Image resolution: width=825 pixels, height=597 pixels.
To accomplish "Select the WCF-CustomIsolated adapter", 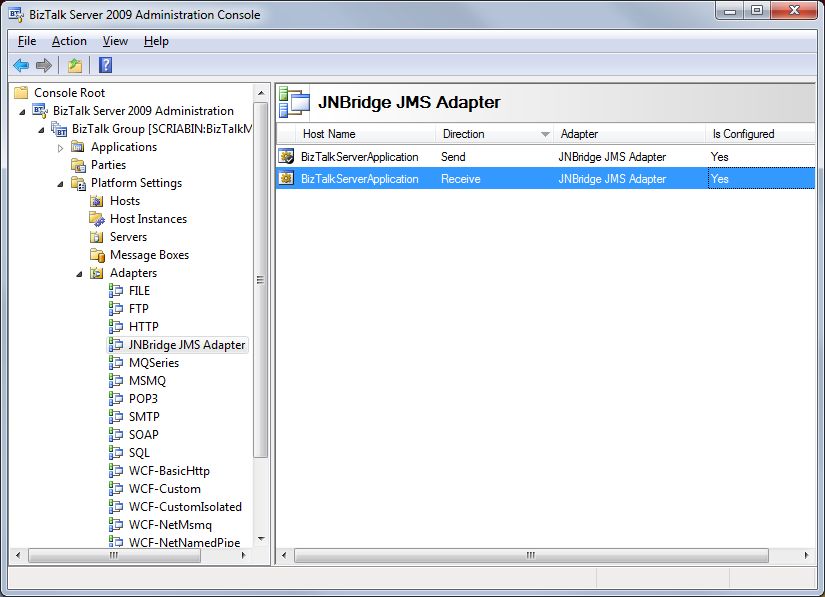I will (185, 507).
